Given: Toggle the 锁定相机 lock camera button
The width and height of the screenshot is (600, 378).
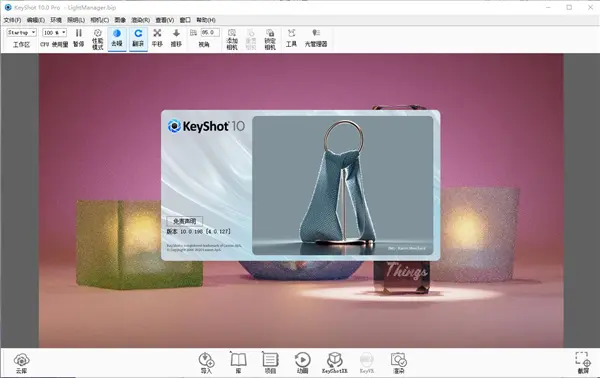Looking at the screenshot, I should point(270,39).
